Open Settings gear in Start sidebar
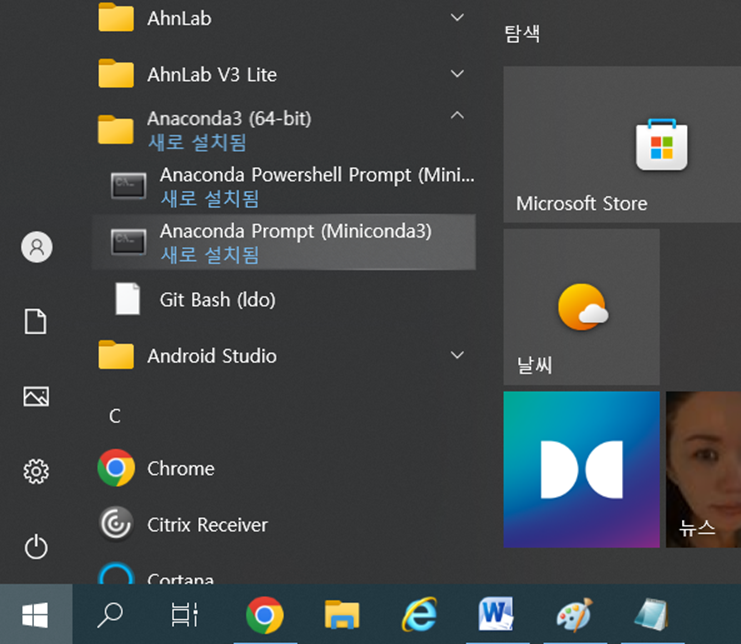The width and height of the screenshot is (741, 644). coord(36,471)
